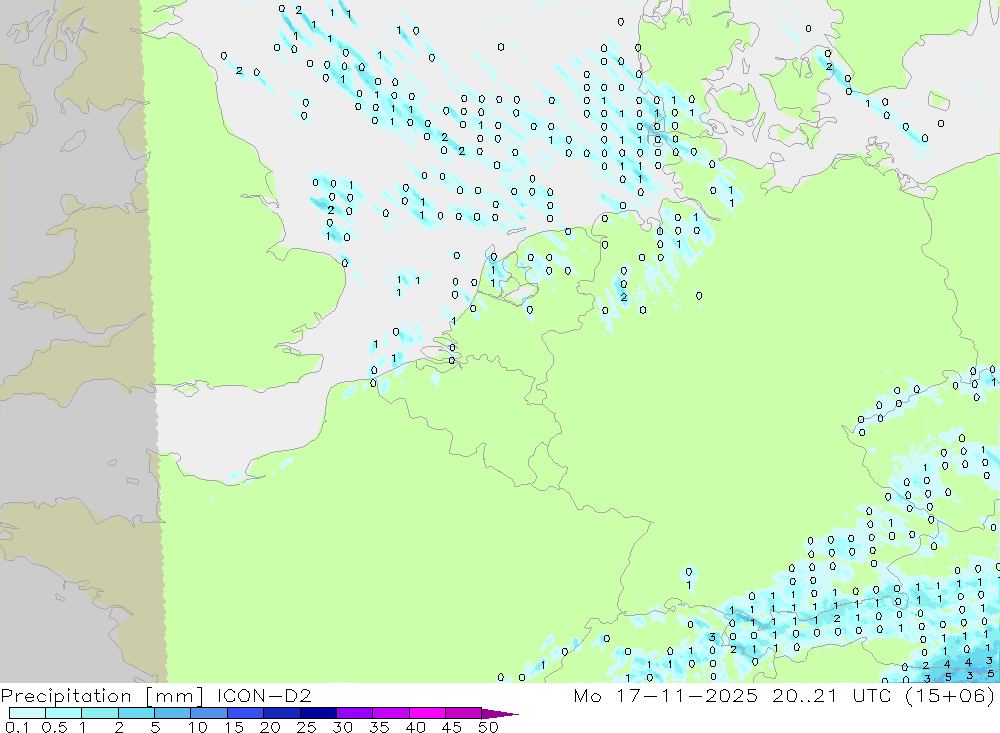The width and height of the screenshot is (1000, 733).
Task: Choose the 40–45 mm magenta legend swatch
Action: point(427,713)
